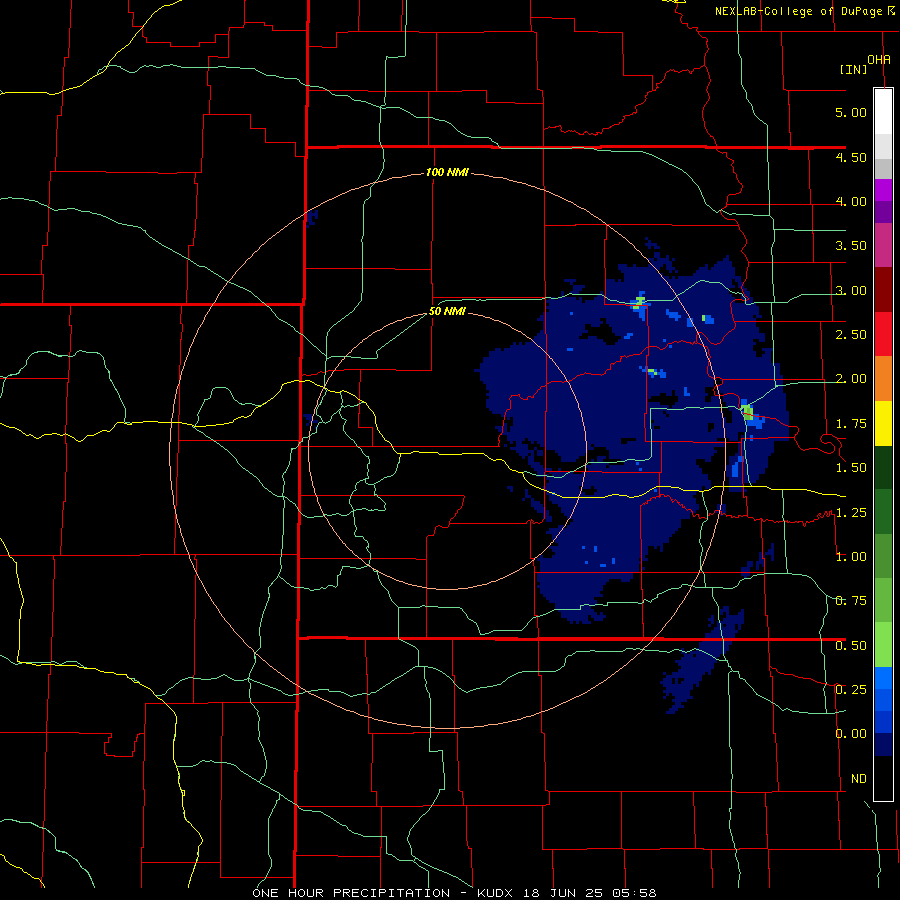Pick the orange swatch near 2.00
Screen dimensions: 900x900
(x=883, y=379)
